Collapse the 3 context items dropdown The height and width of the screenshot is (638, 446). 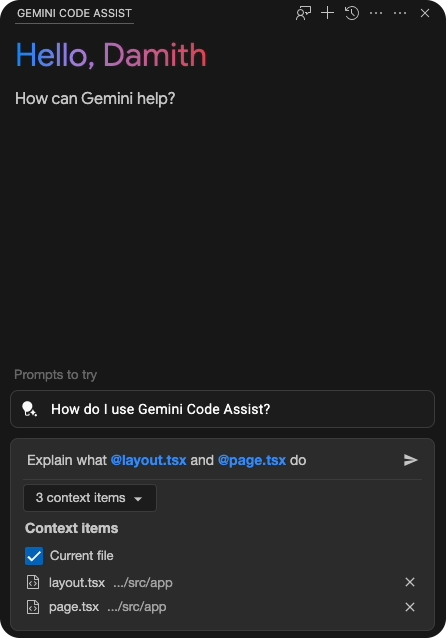90,498
